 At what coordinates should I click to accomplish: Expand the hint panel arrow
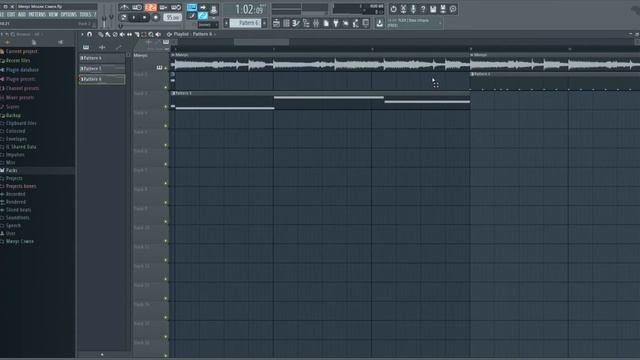(x=440, y=23)
